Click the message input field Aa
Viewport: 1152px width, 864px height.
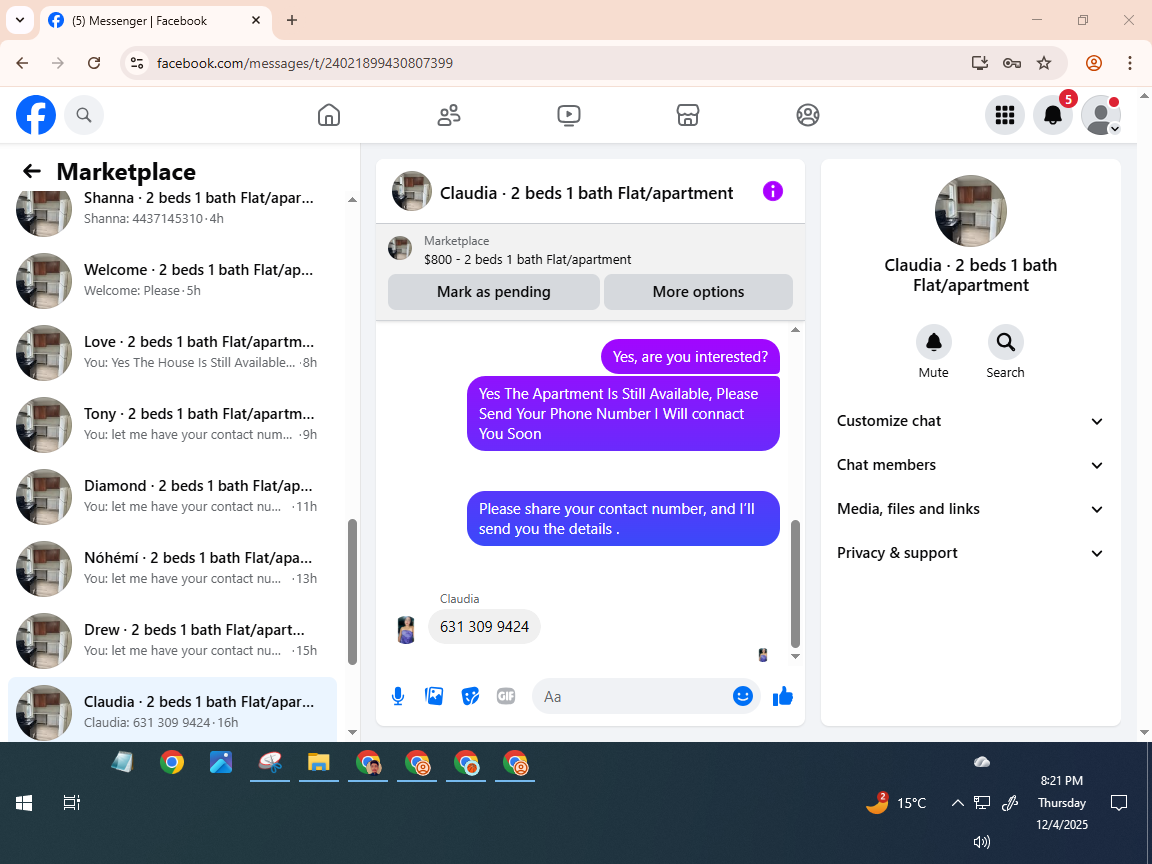pyautogui.click(x=632, y=696)
